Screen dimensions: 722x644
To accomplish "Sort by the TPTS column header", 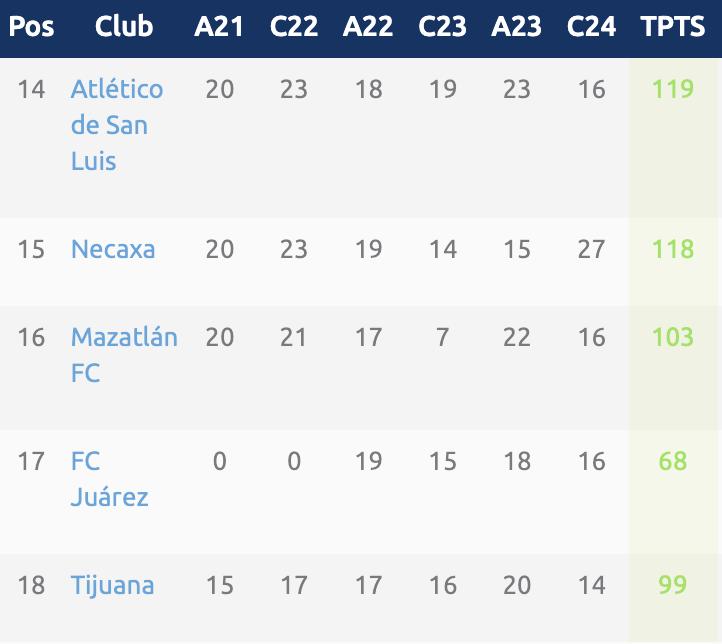I will click(673, 27).
